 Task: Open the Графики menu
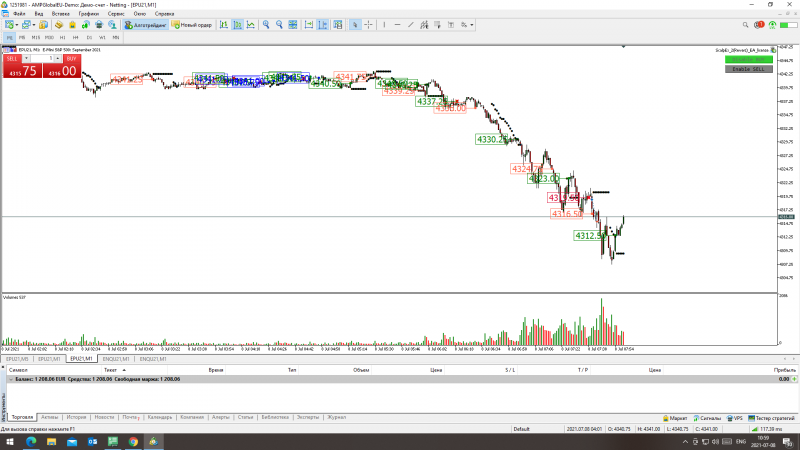point(89,14)
